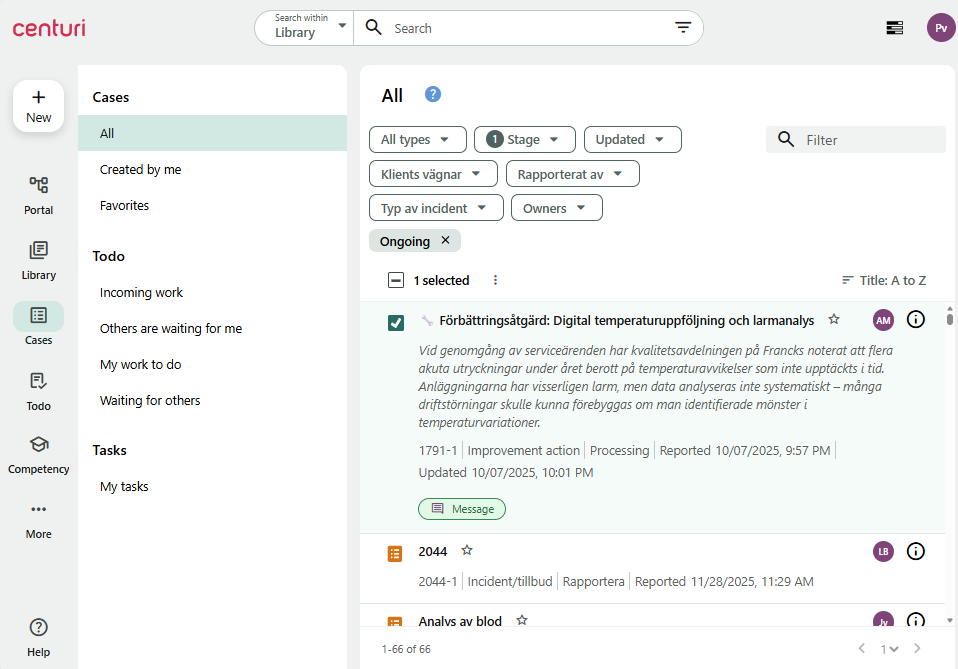Uncheck the selected Förbättringsåtgärd case checkbox
Viewport: 958px width, 669px height.
396,323
